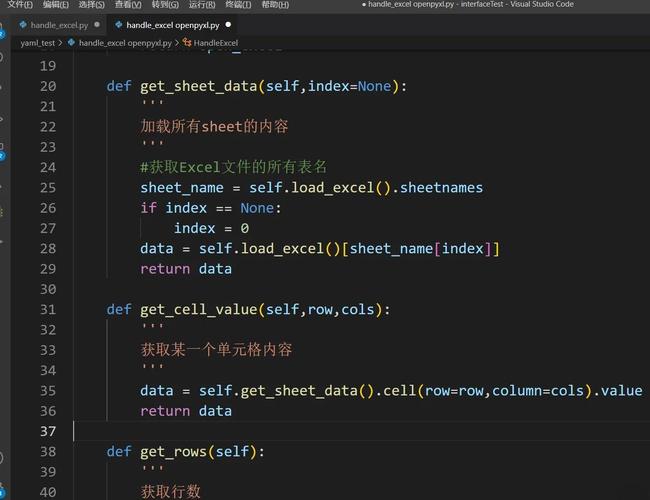
Task: Click column=cols on line 35
Action: pyautogui.click(x=538, y=391)
